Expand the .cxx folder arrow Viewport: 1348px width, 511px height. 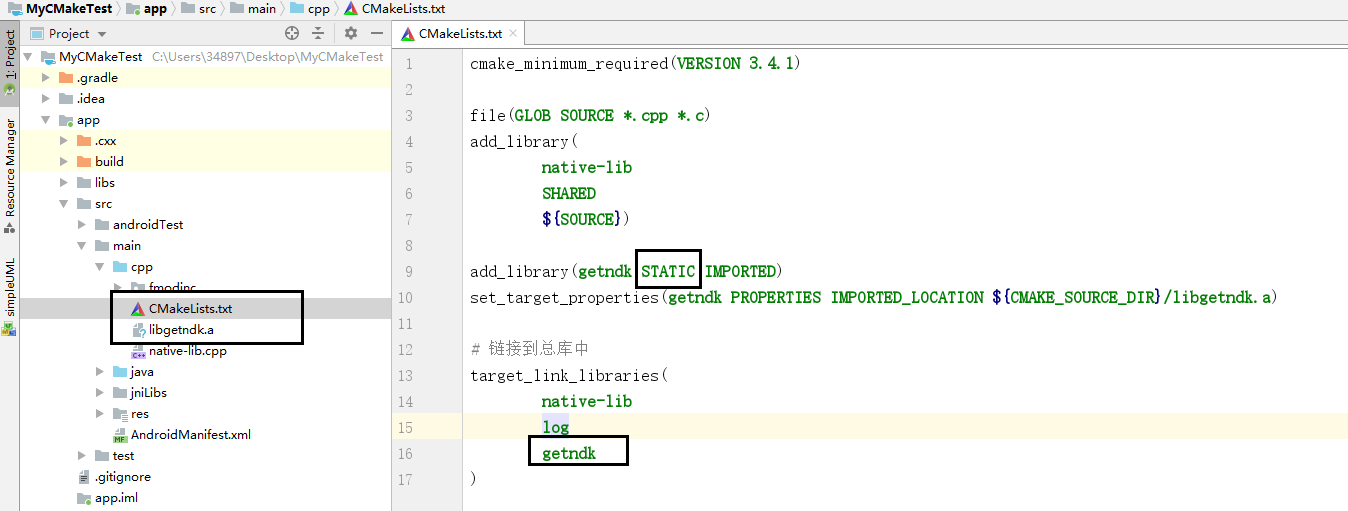[x=64, y=141]
